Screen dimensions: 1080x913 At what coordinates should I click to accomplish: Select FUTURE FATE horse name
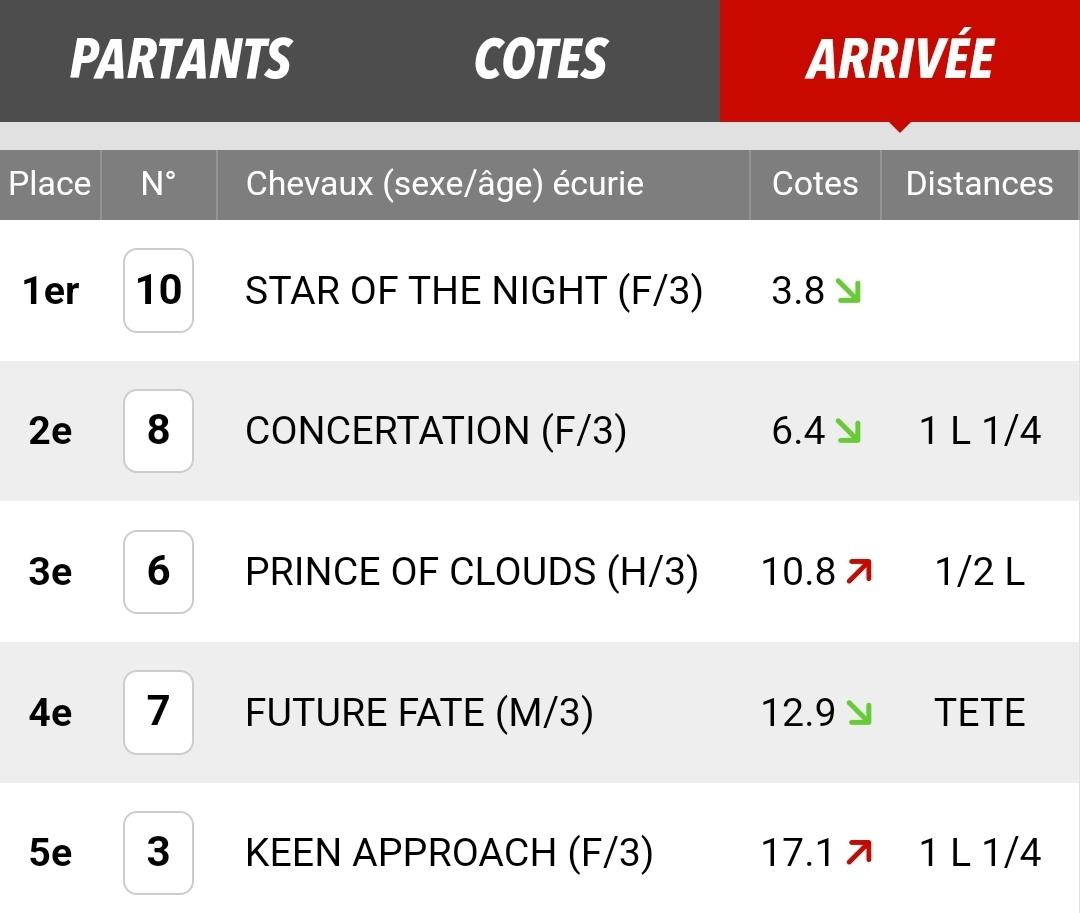365,712
